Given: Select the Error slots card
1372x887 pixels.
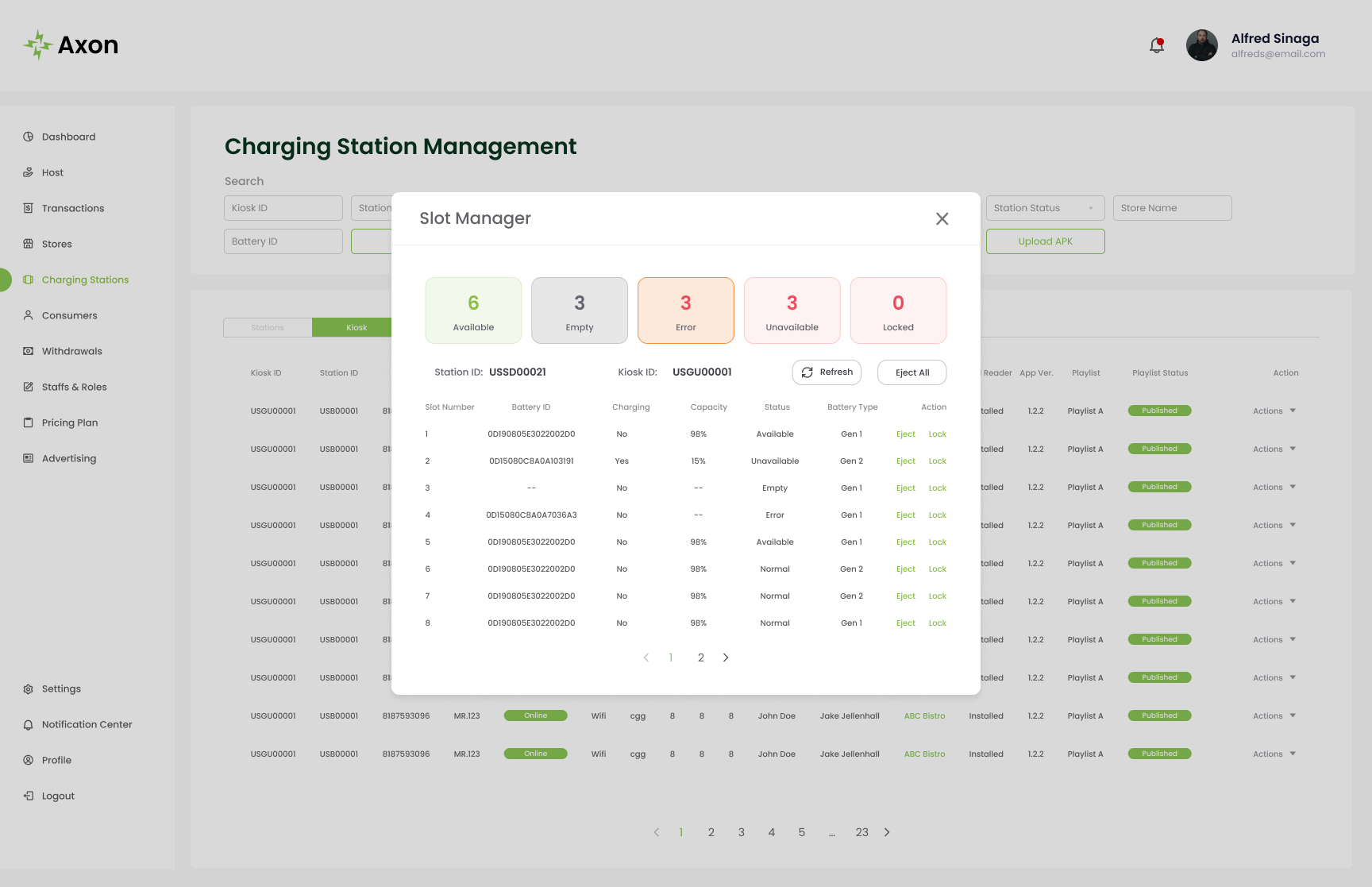Looking at the screenshot, I should [685, 310].
